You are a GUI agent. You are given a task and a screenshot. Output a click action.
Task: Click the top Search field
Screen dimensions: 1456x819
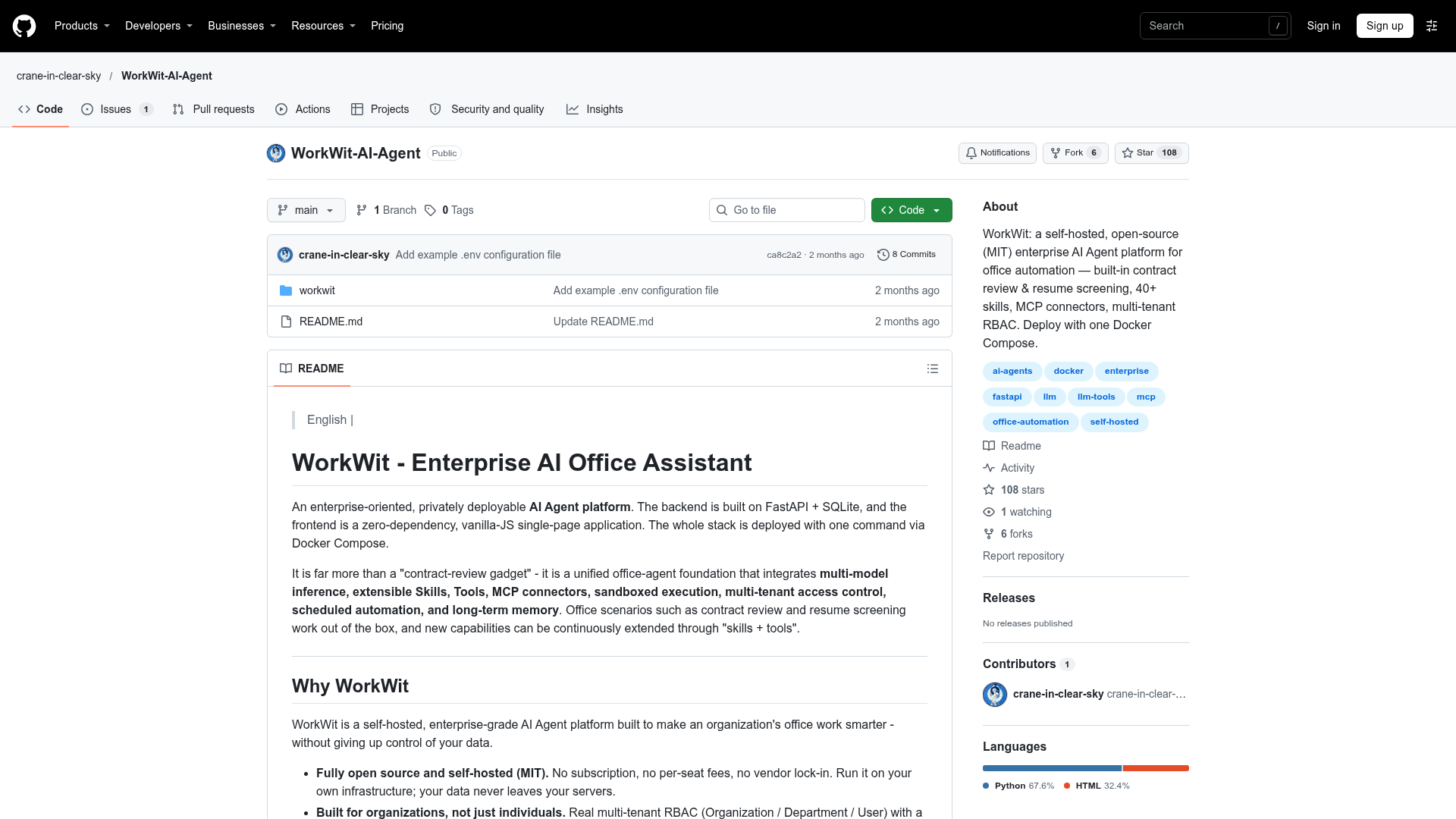[x=1215, y=26]
